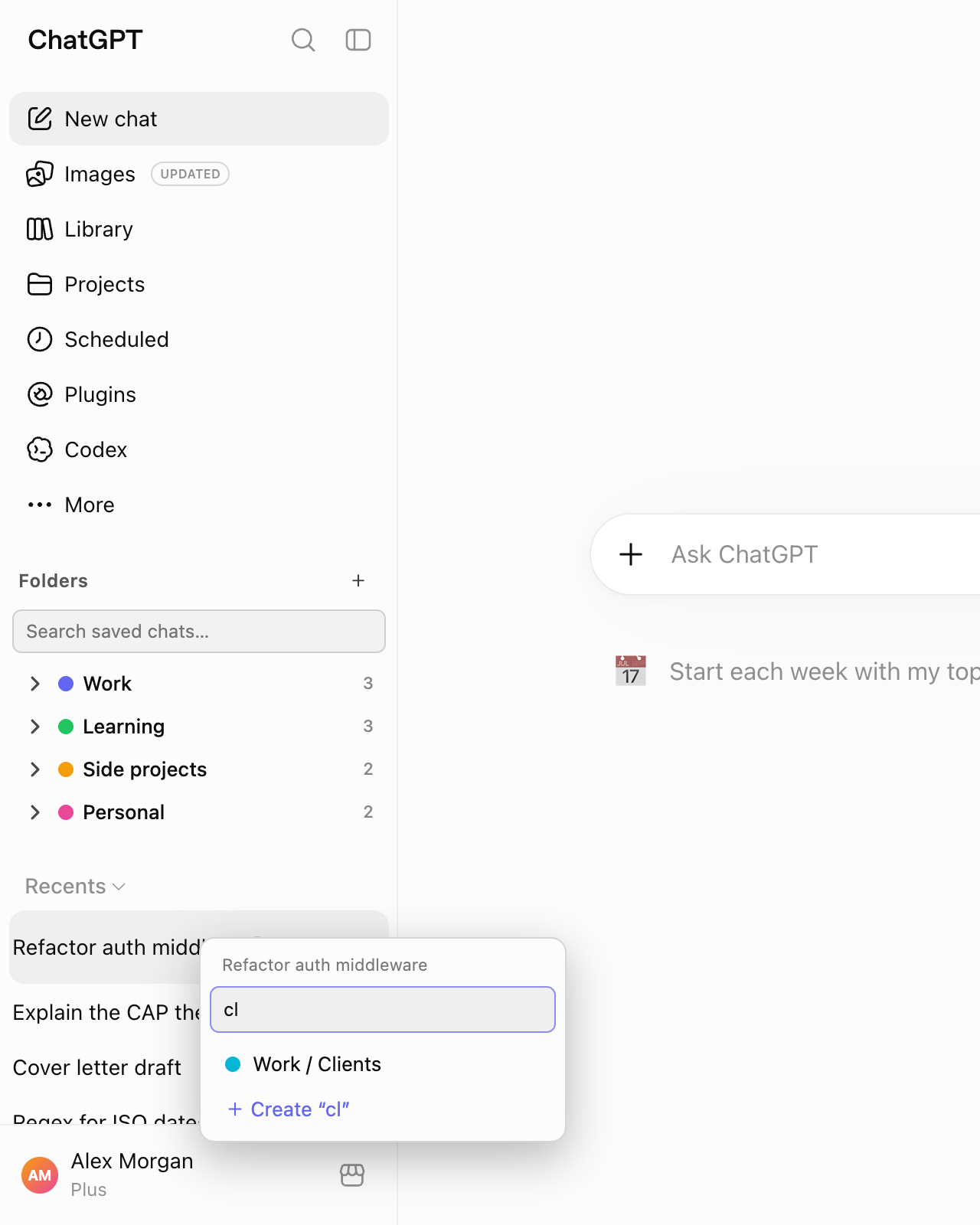Viewport: 980px width, 1225px height.
Task: Open the Projects menu item
Action: click(199, 284)
